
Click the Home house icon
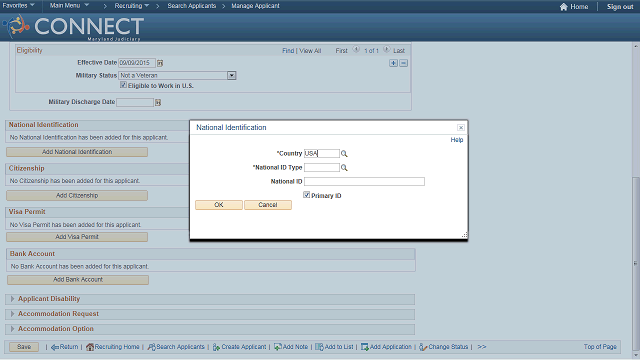[x=564, y=7]
